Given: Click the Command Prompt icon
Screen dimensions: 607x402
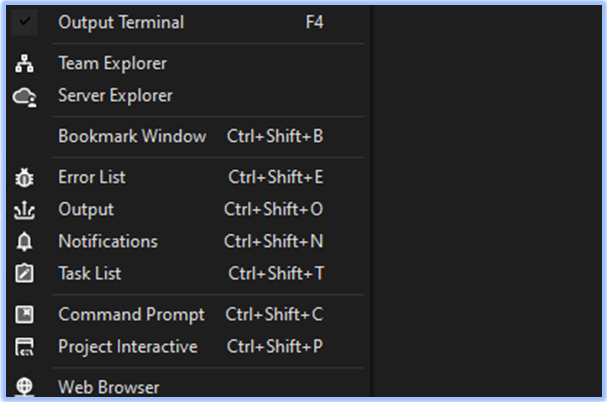Looking at the screenshot, I should click(26, 315).
